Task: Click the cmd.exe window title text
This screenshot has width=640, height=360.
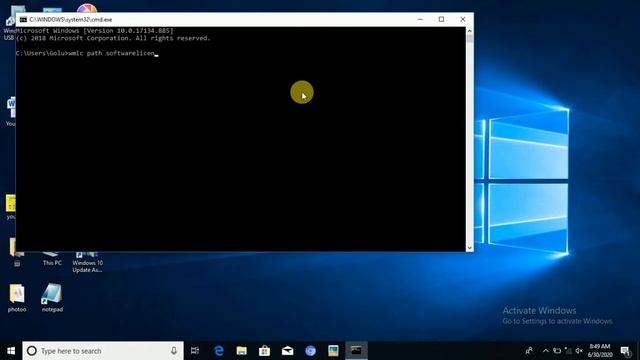Action: 71,19
